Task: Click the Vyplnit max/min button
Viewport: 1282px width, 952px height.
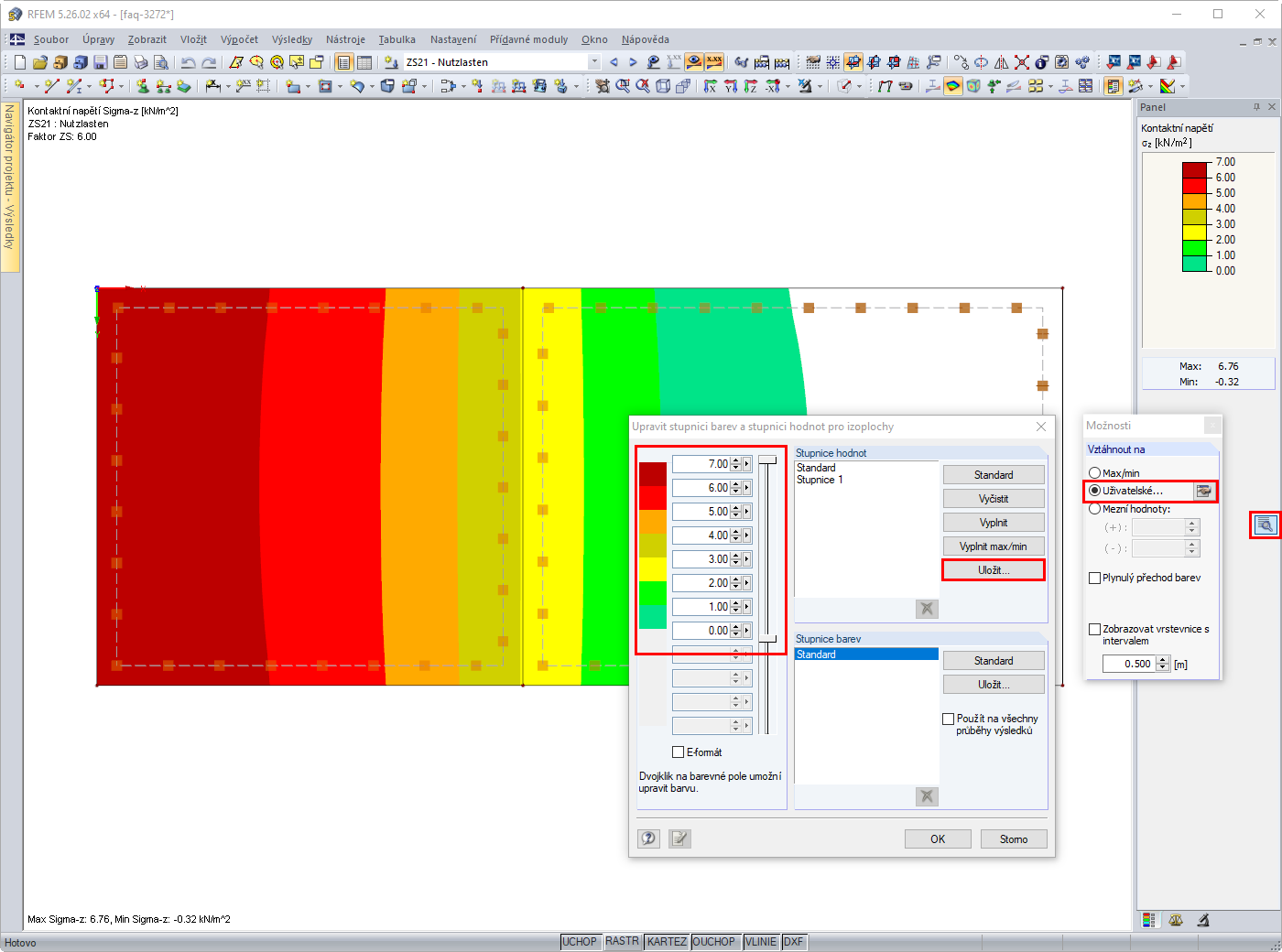Action: pos(994,546)
